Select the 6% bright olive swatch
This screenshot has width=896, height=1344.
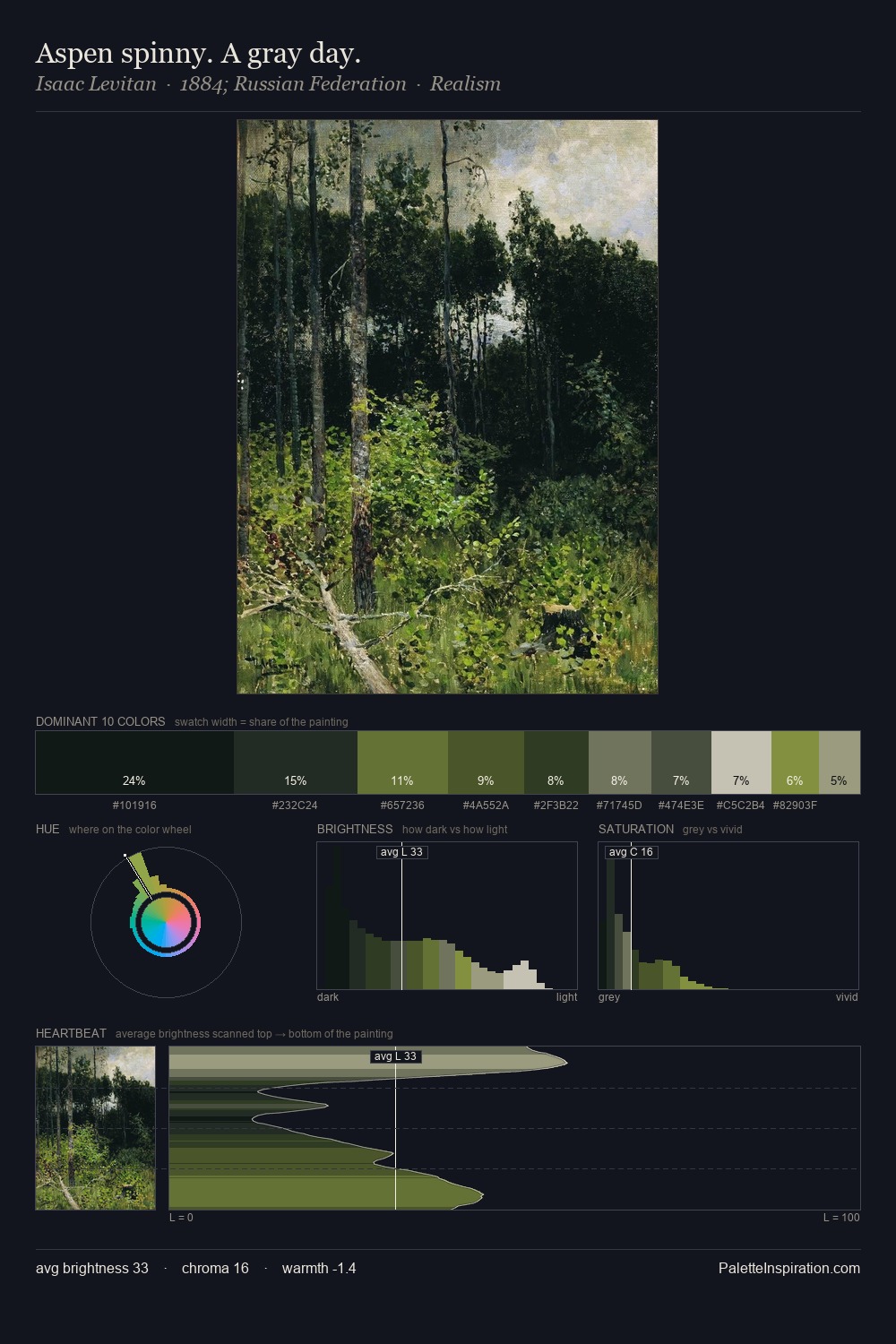(795, 762)
